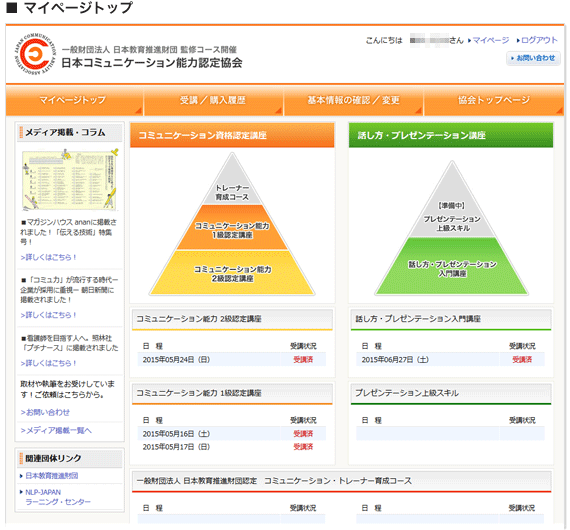Select 話し方・プレゼンテーション入門講座 pyramid tier
Screen dimensions: 570x530
[x=452, y=267]
